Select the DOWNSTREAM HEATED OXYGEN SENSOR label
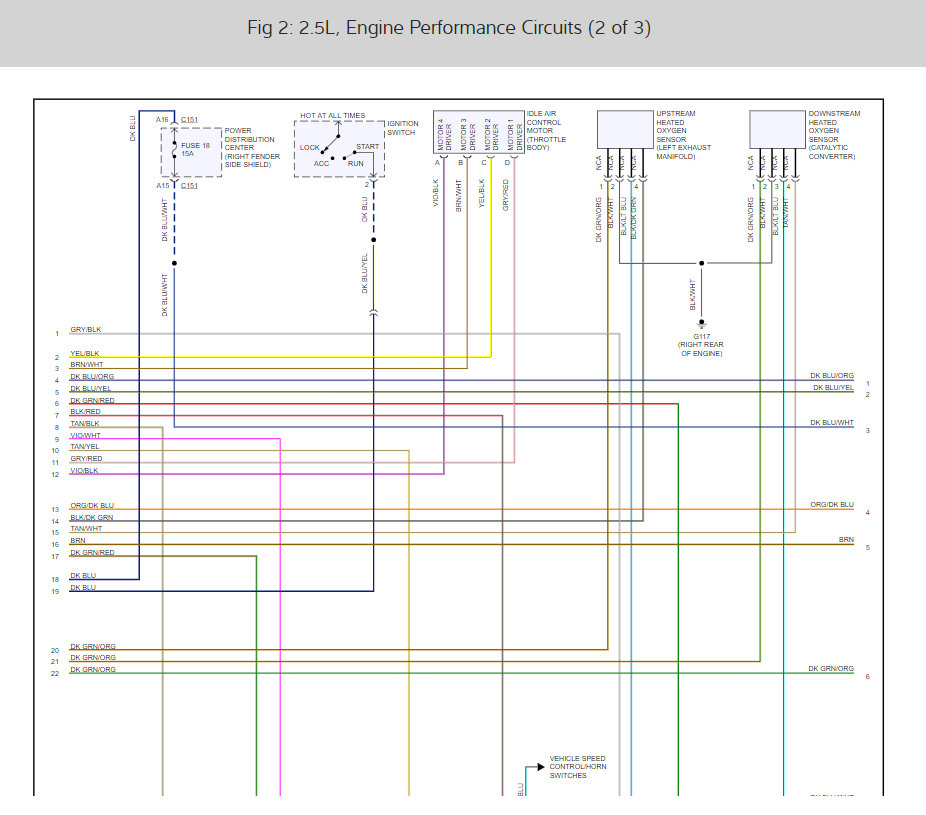Image resolution: width=926 pixels, height=815 pixels. tap(834, 135)
